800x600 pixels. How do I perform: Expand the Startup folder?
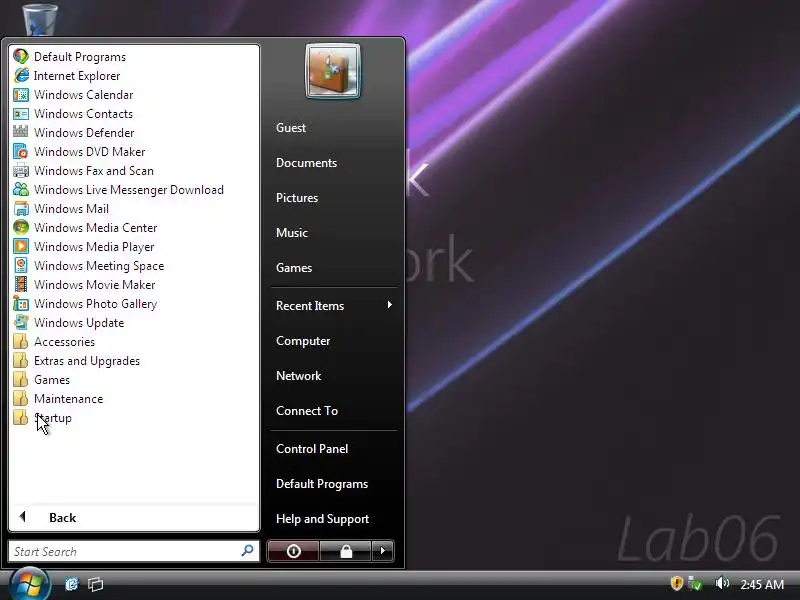pos(43,417)
